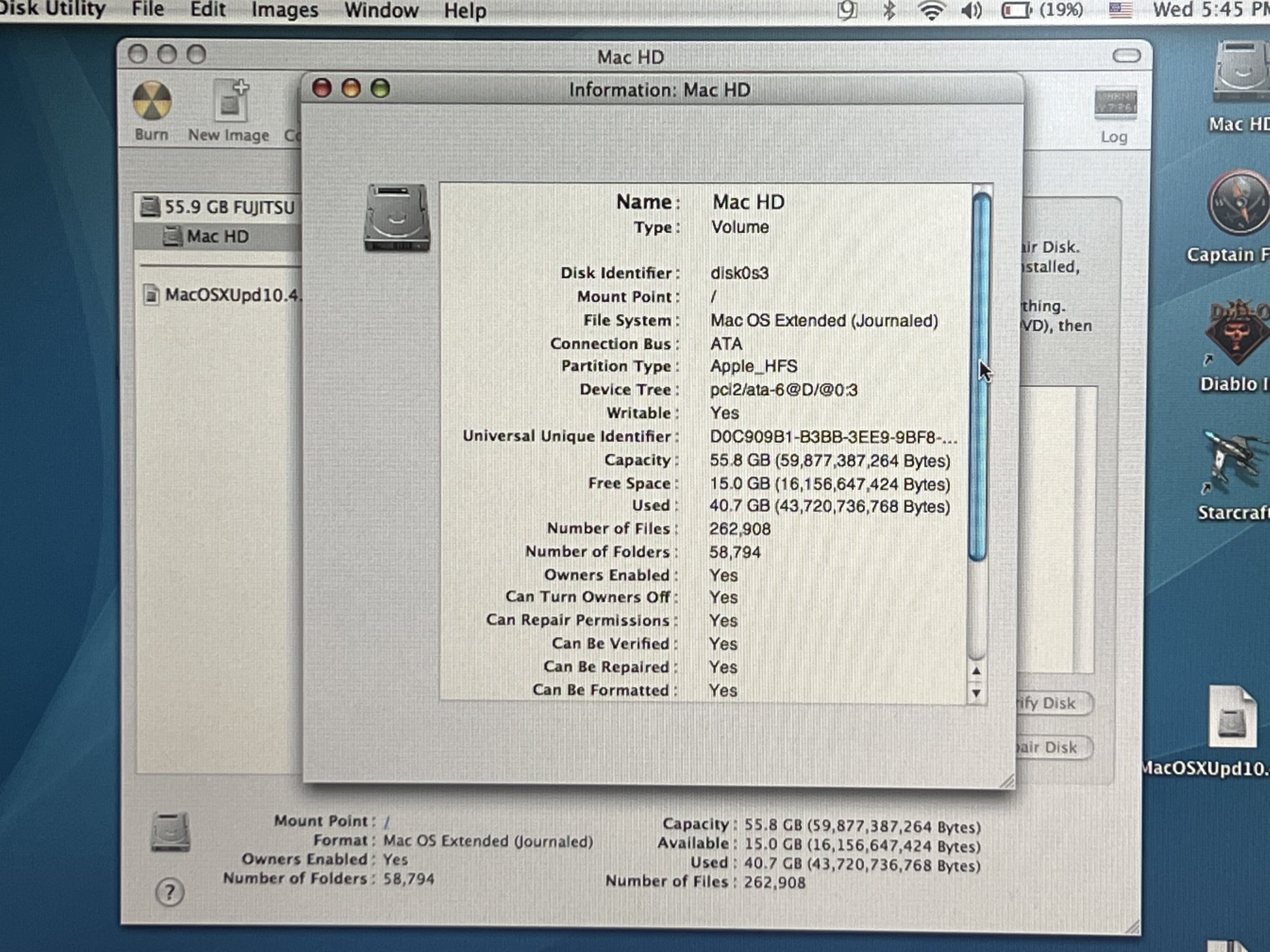1270x952 pixels.
Task: Click the toolbar toggle pill on Mac HD window
Action: coord(1126,56)
